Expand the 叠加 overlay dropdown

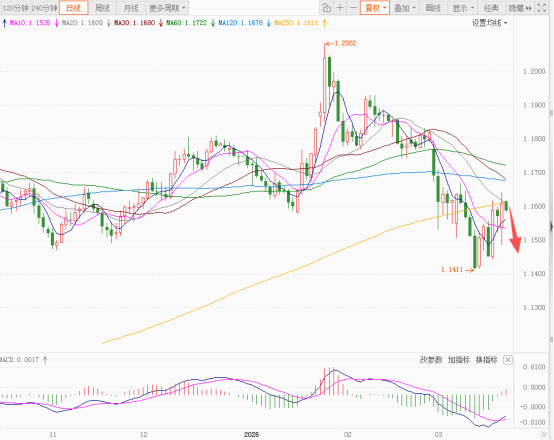(x=405, y=8)
